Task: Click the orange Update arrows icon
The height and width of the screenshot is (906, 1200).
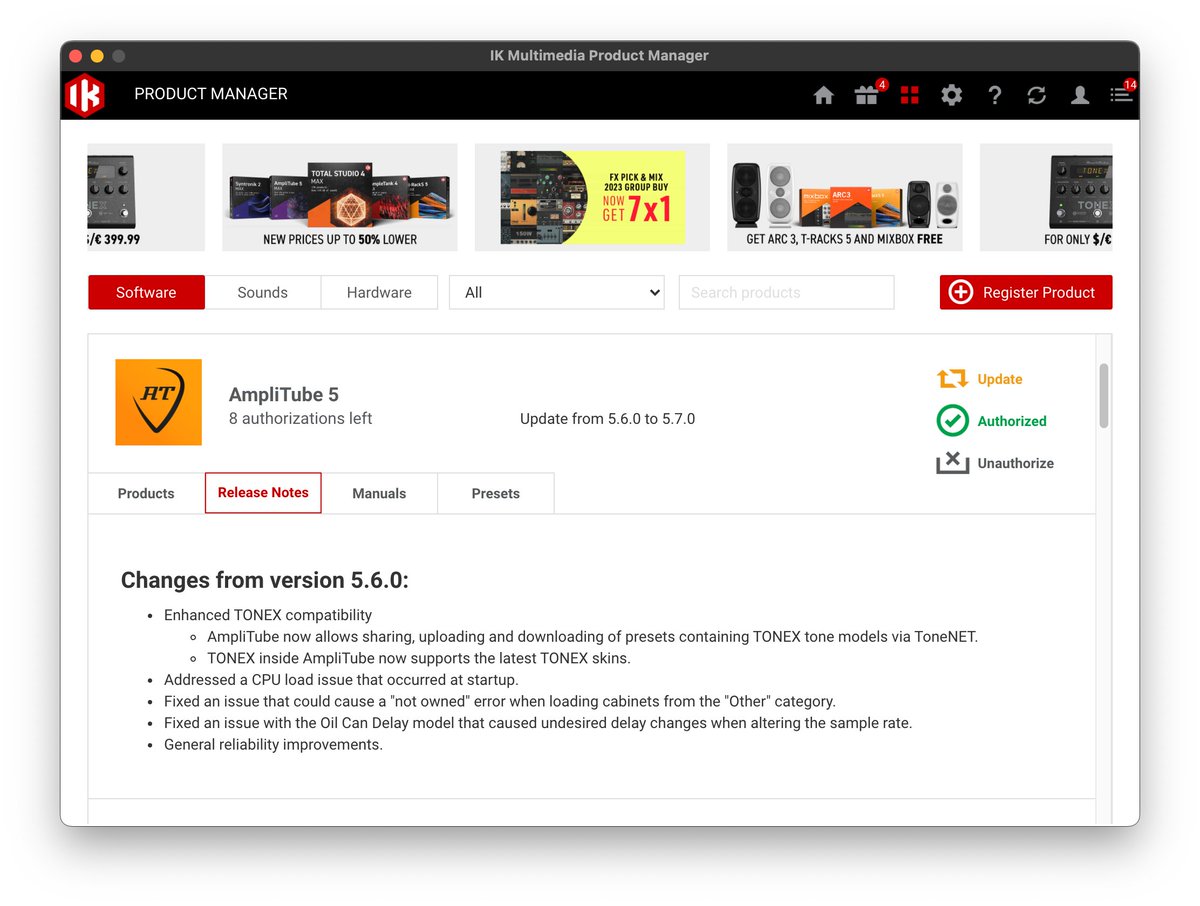Action: (952, 379)
